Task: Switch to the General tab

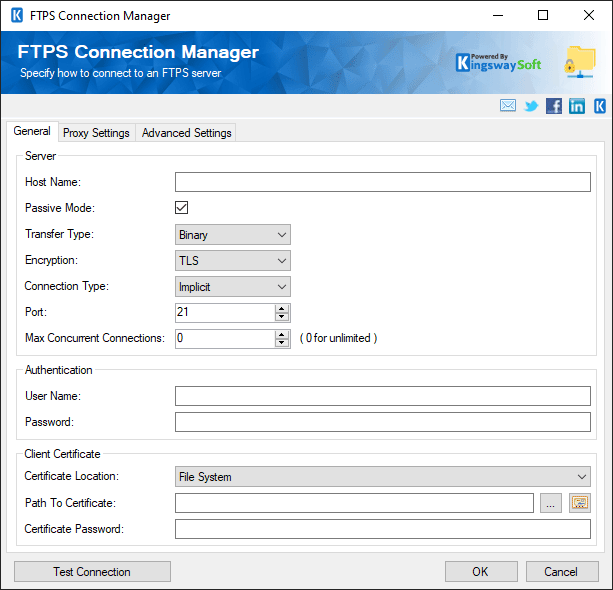Action: pos(32,131)
